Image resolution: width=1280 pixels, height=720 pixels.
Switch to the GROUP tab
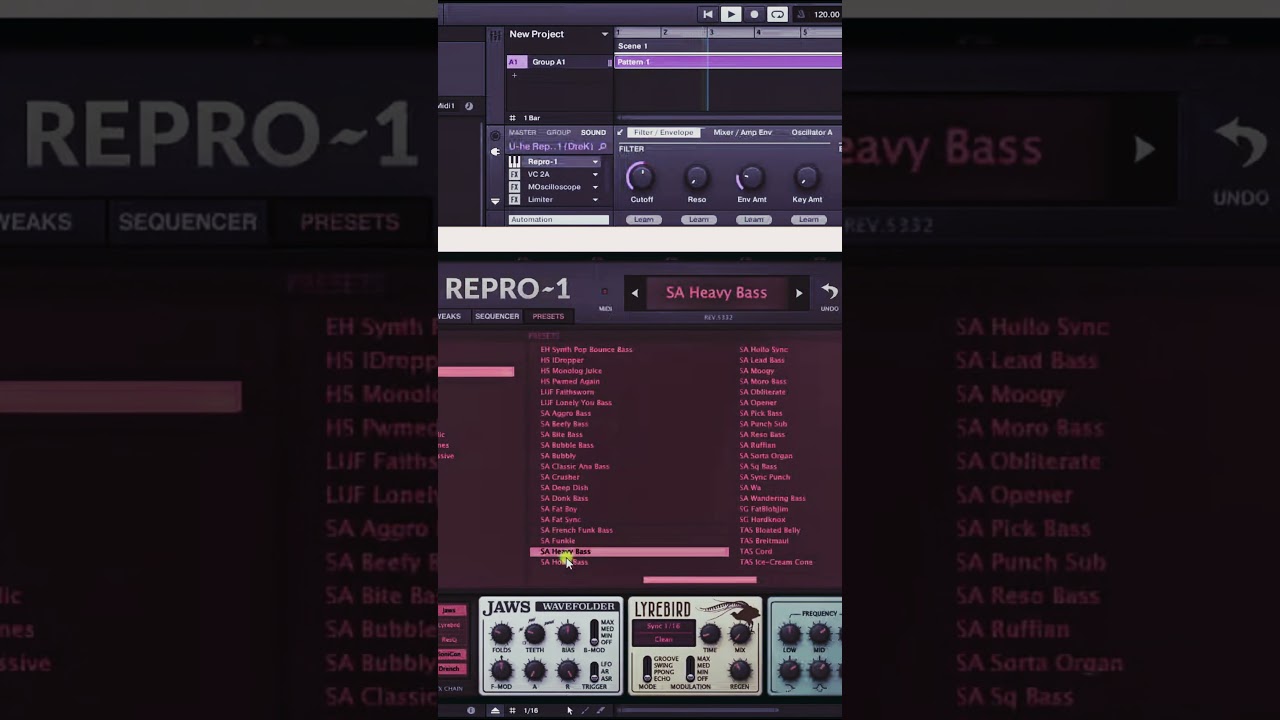(x=558, y=132)
